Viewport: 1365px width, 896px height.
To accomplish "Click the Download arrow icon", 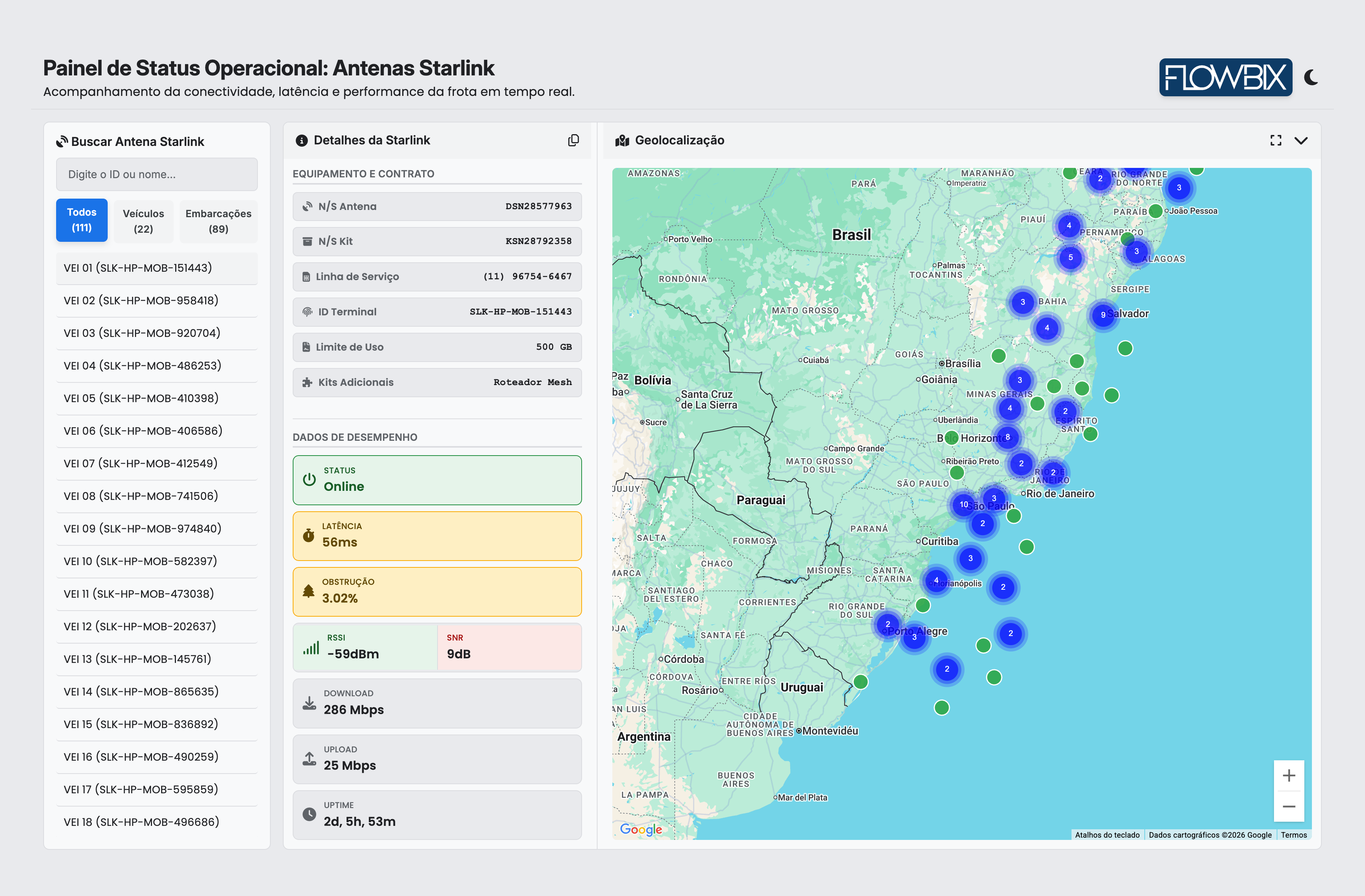I will [310, 703].
